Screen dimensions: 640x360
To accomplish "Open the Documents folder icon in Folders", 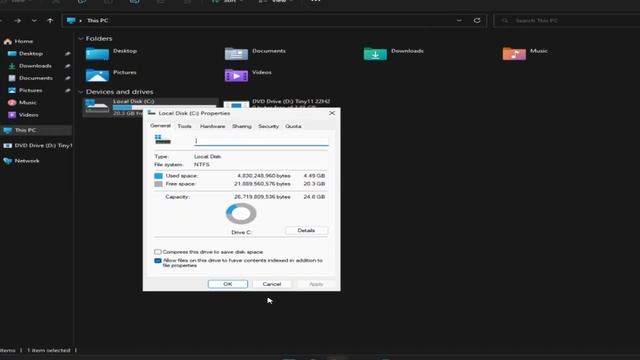I will tap(236, 54).
